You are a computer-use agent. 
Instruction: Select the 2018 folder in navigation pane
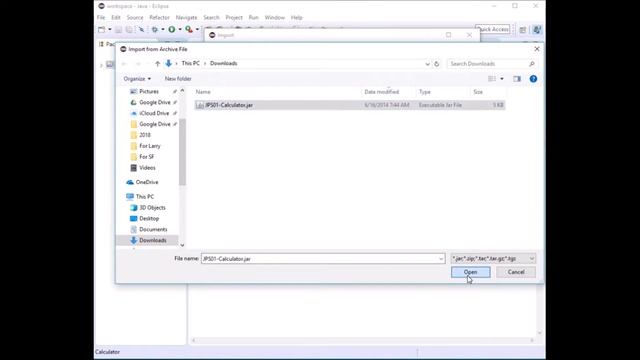(140, 135)
